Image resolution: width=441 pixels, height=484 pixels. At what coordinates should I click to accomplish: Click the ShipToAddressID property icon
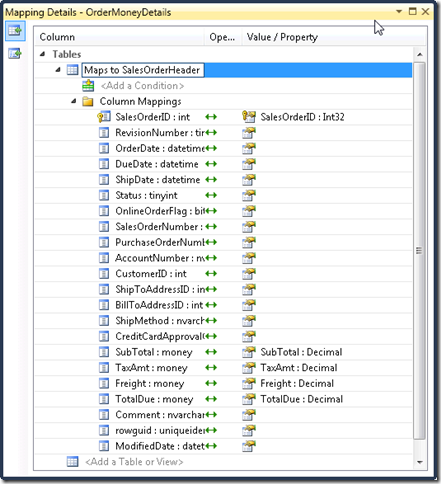pyautogui.click(x=249, y=289)
